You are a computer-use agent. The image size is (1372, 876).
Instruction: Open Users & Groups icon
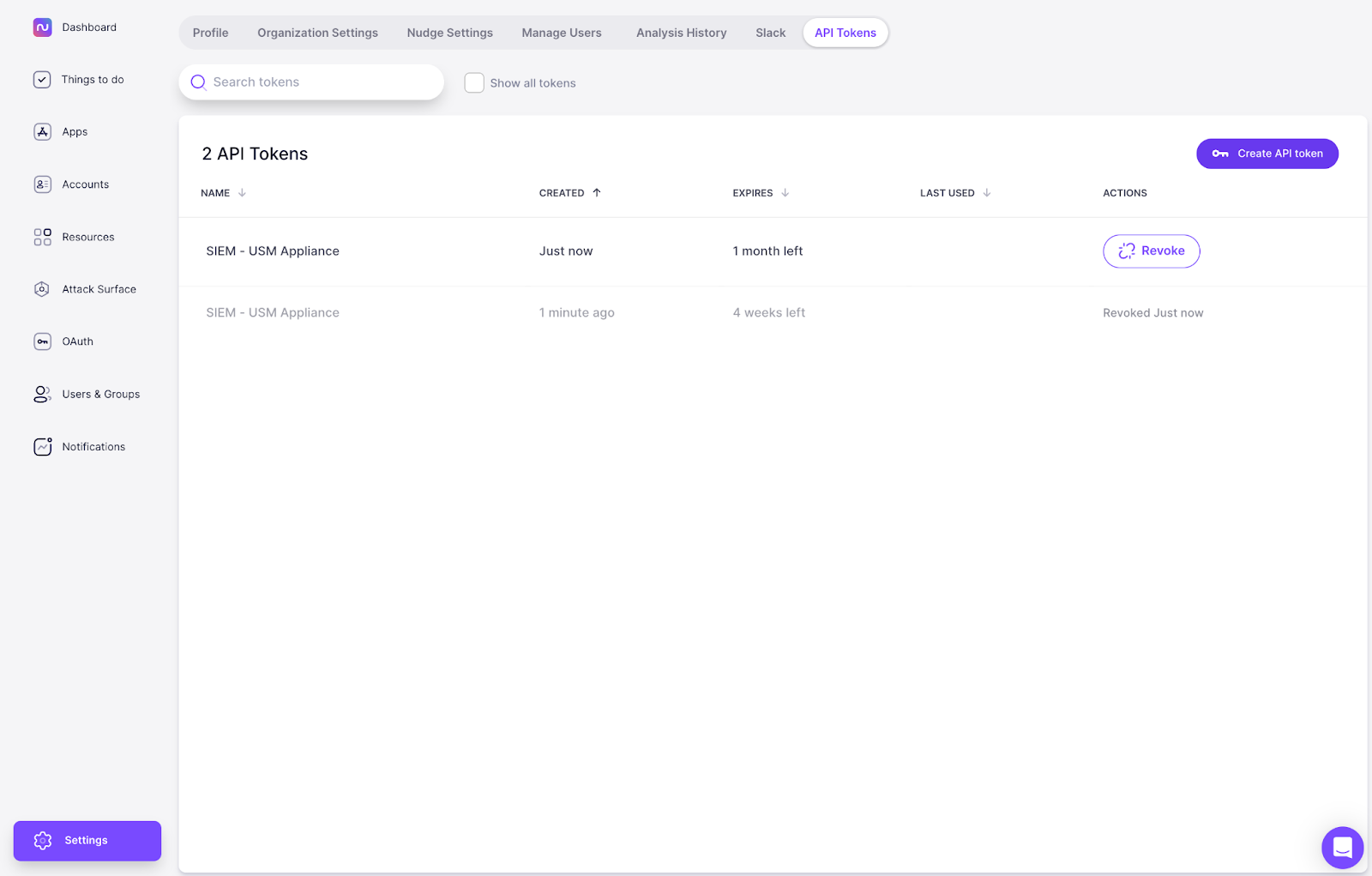(42, 395)
